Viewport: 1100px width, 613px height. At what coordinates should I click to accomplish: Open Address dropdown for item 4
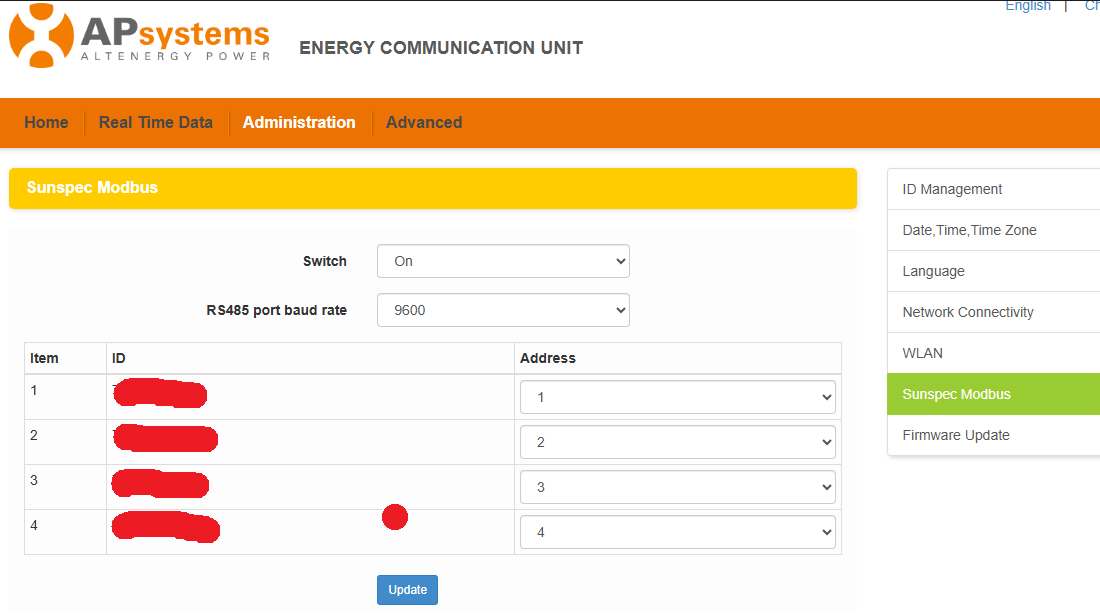[x=677, y=532]
